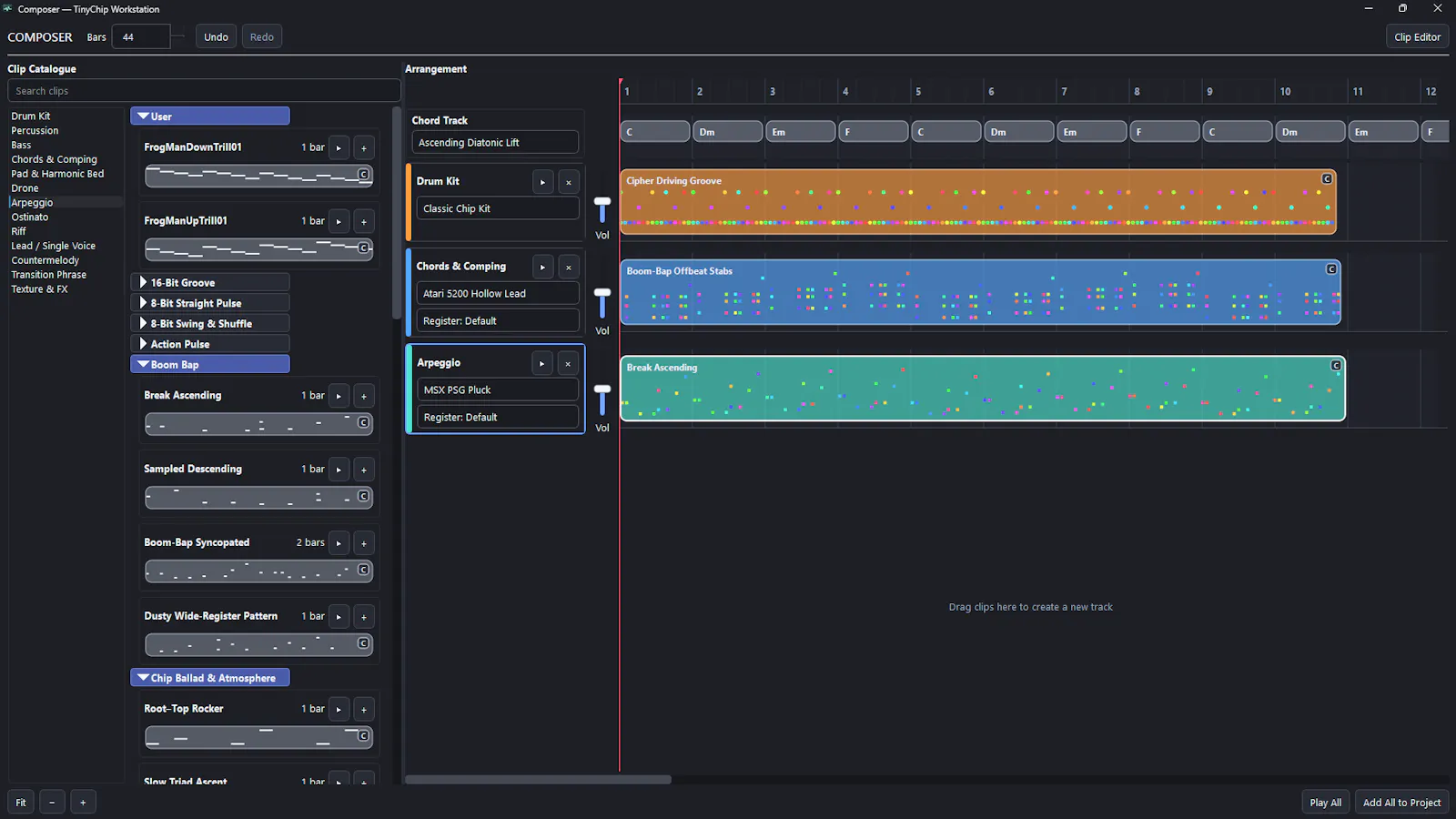Zoom in arrangement with plus button
Viewport: 1456px width, 819px height.
83,802
